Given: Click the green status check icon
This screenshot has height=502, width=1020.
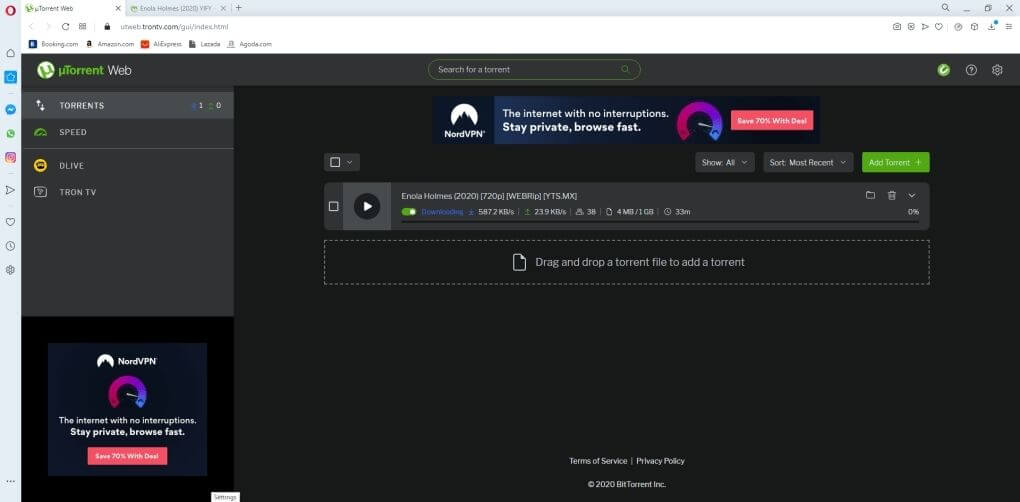Looking at the screenshot, I should tap(943, 70).
